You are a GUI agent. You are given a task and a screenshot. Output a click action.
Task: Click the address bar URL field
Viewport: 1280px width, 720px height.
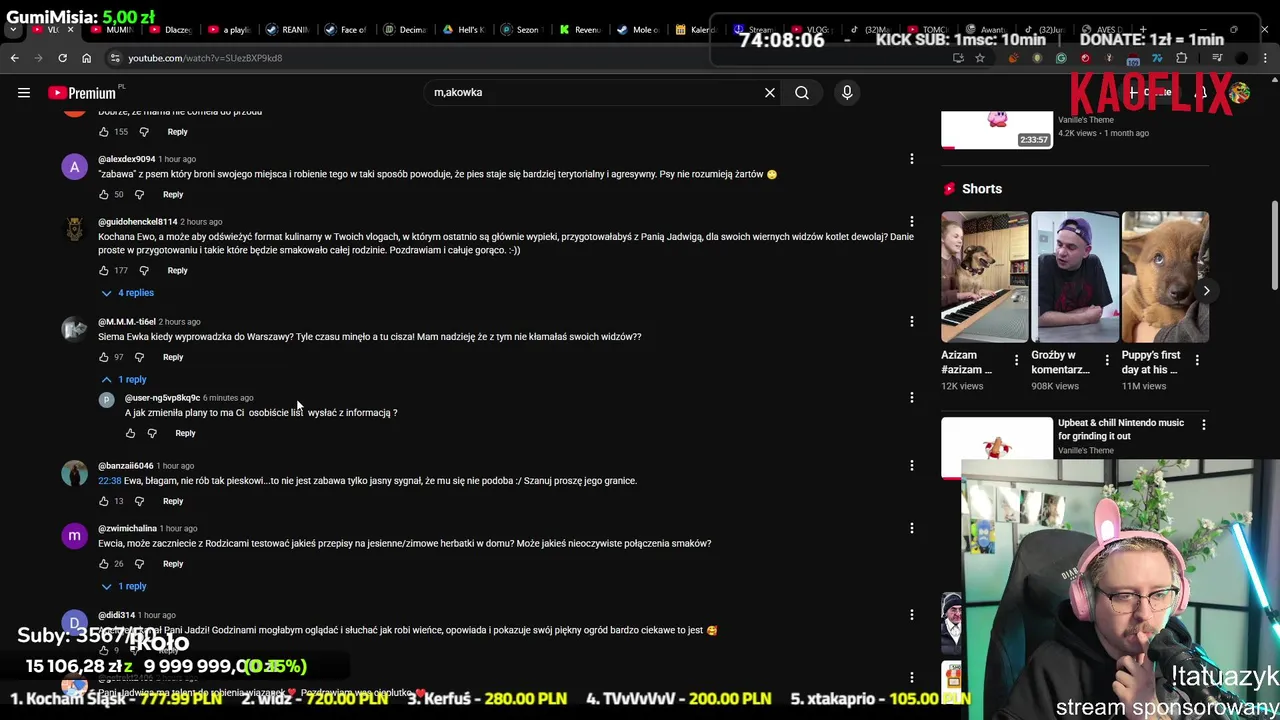(x=530, y=58)
